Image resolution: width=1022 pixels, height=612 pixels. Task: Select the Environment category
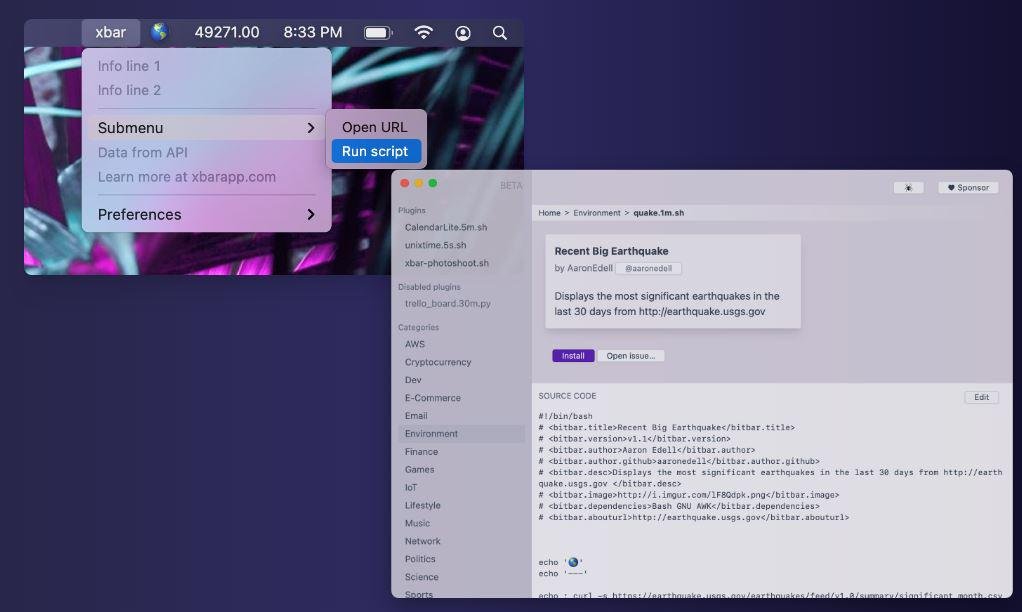pyautogui.click(x=461, y=434)
